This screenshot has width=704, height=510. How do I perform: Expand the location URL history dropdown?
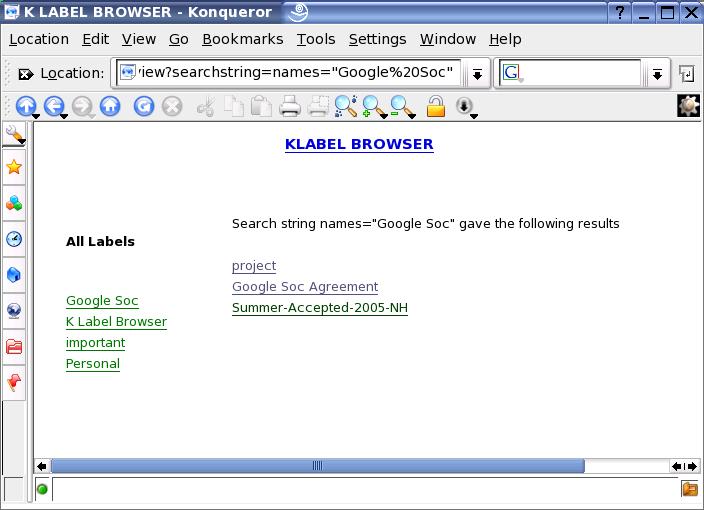pos(477,74)
